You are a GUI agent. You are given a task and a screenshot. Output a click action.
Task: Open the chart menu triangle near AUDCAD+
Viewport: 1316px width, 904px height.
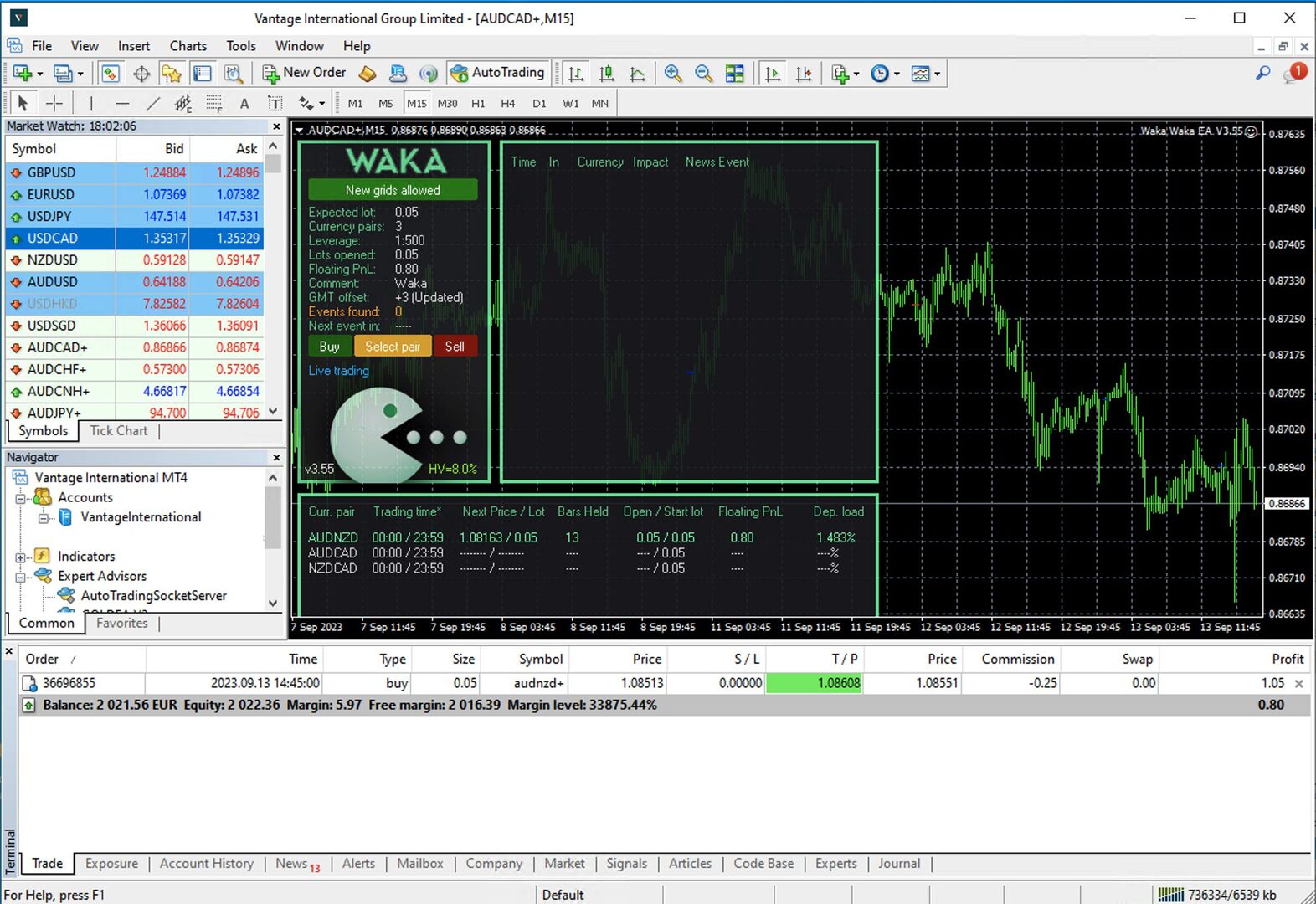click(x=299, y=131)
